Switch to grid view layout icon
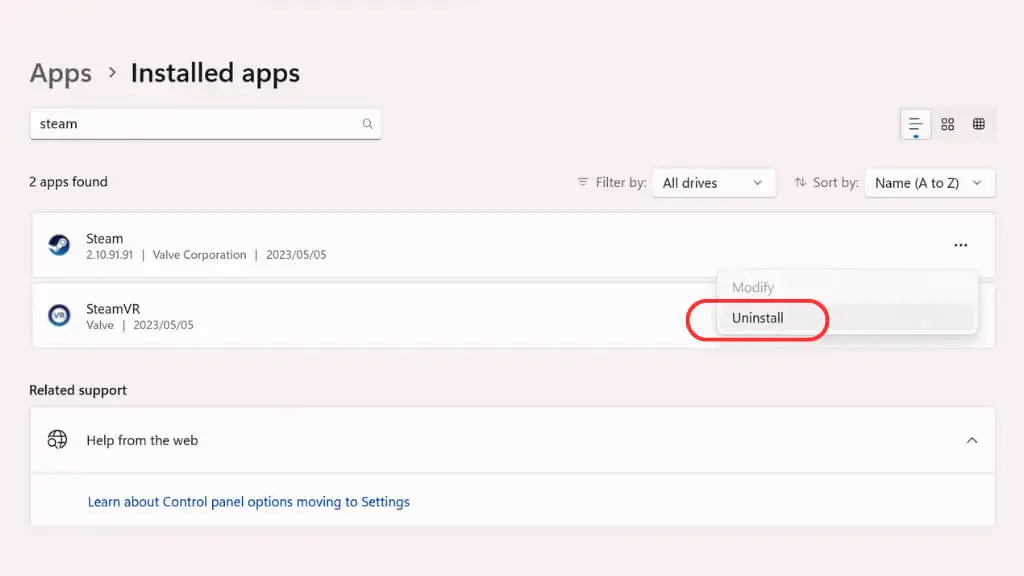The image size is (1024, 576). [948, 124]
